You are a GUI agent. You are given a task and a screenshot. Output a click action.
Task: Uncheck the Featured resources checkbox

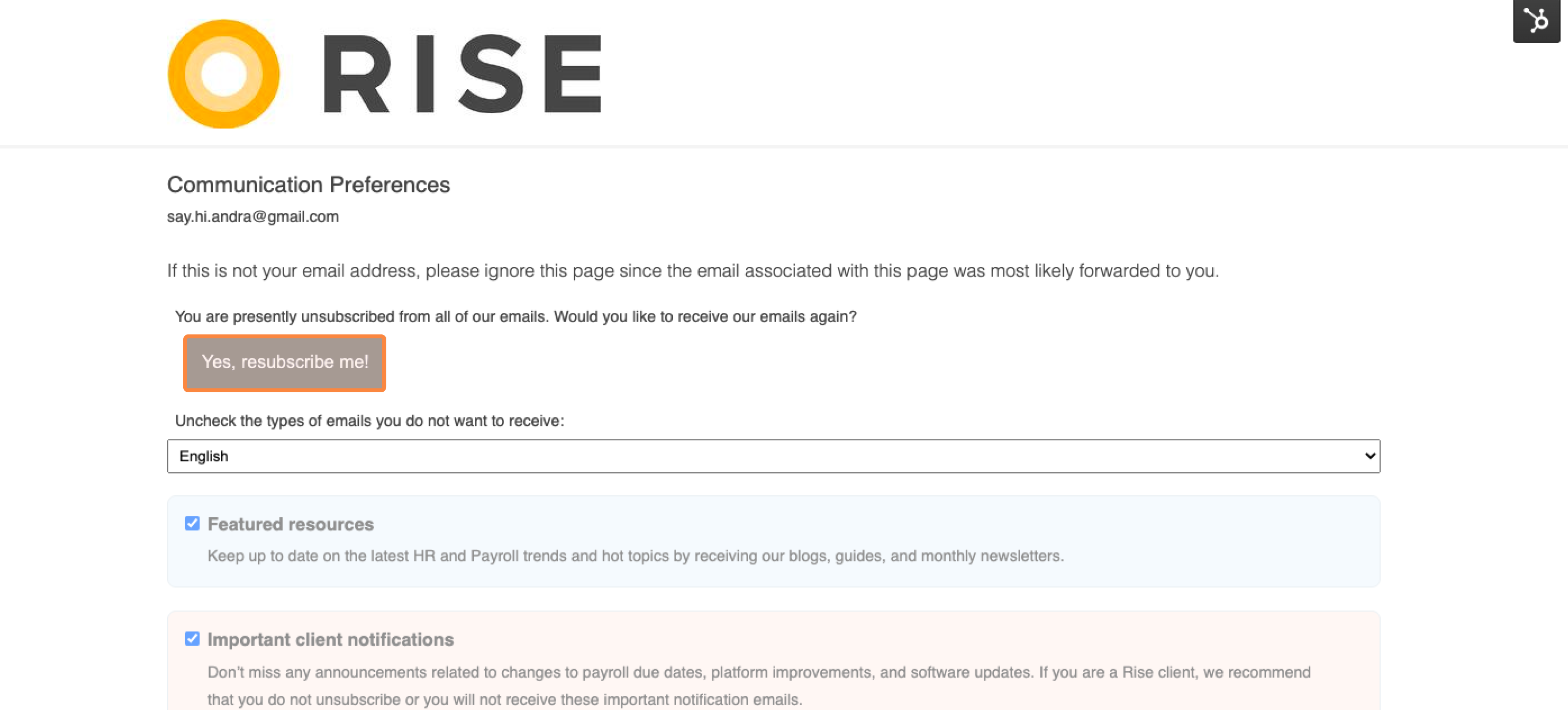point(193,523)
